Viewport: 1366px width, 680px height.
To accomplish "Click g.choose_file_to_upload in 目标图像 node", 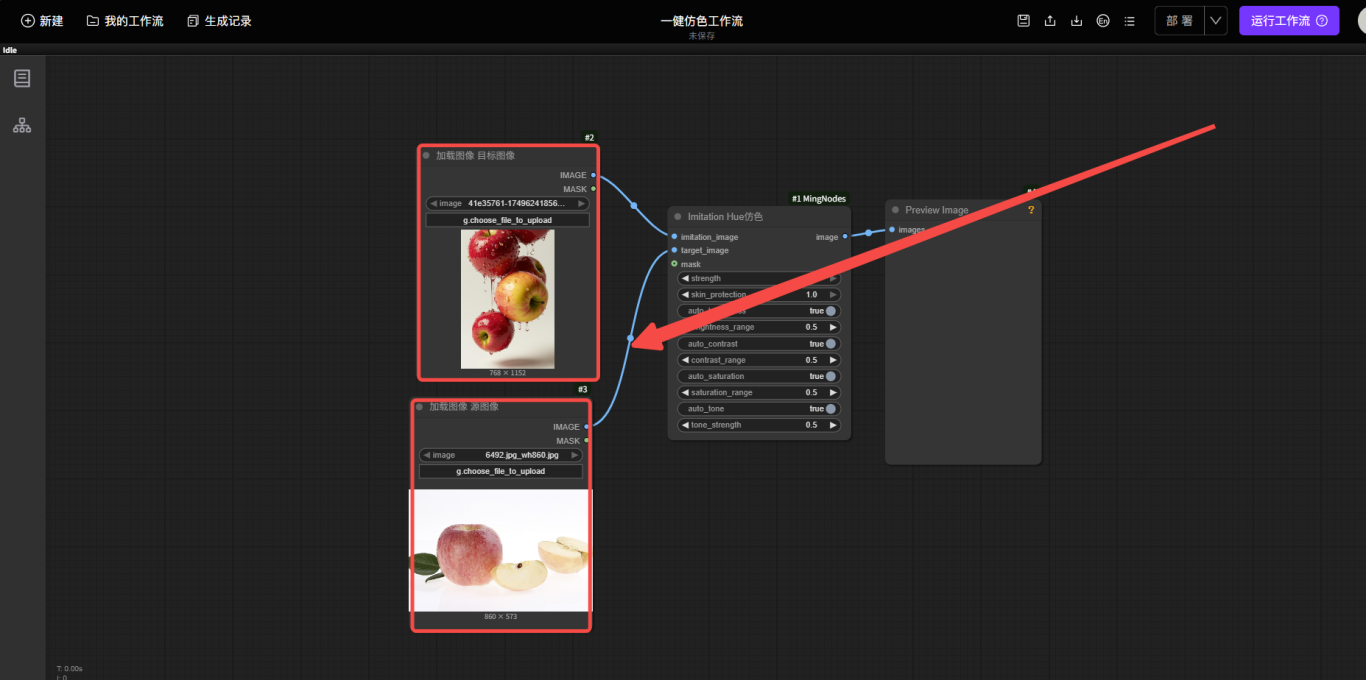I will tap(508, 220).
